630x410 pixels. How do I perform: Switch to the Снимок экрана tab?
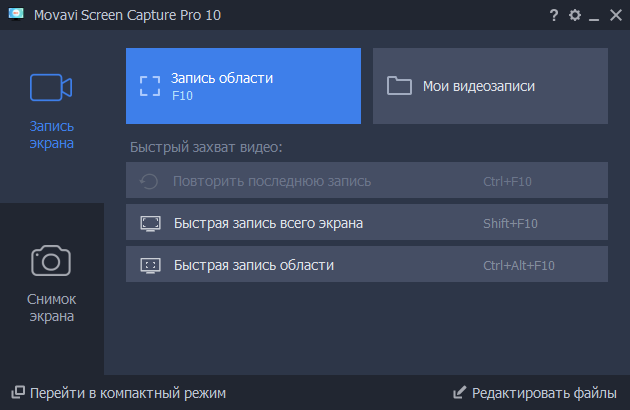[x=51, y=307]
